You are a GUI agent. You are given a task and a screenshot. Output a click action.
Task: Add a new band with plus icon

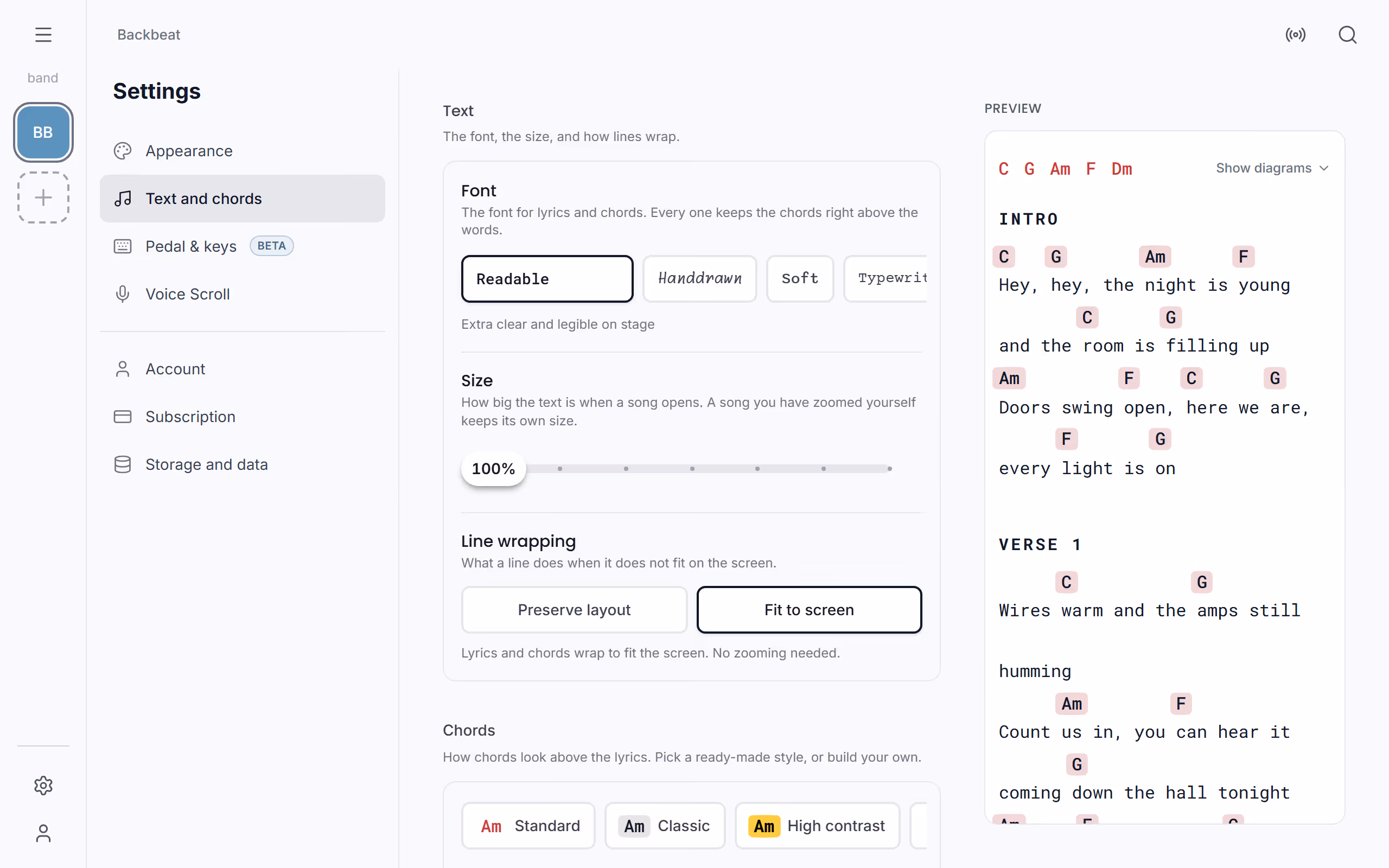tap(43, 197)
